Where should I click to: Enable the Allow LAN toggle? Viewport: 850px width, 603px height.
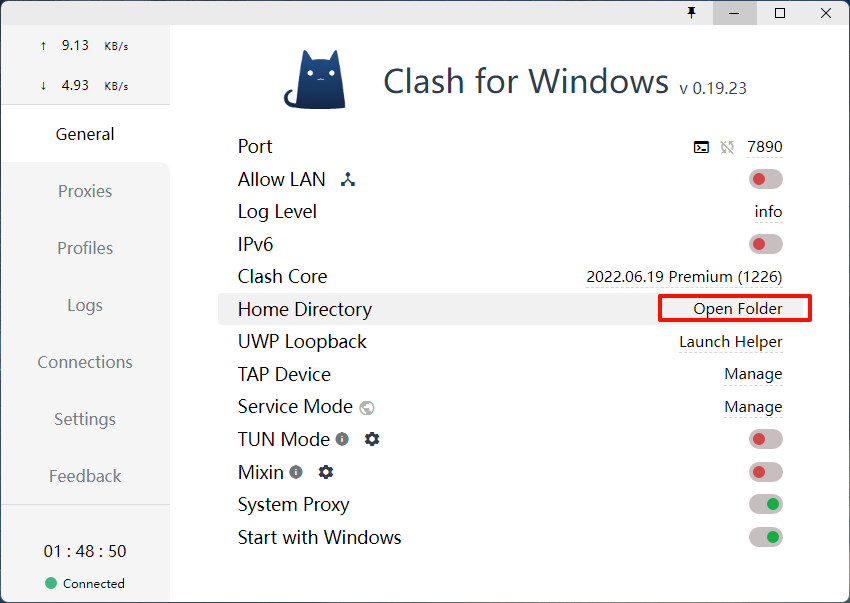[765, 179]
